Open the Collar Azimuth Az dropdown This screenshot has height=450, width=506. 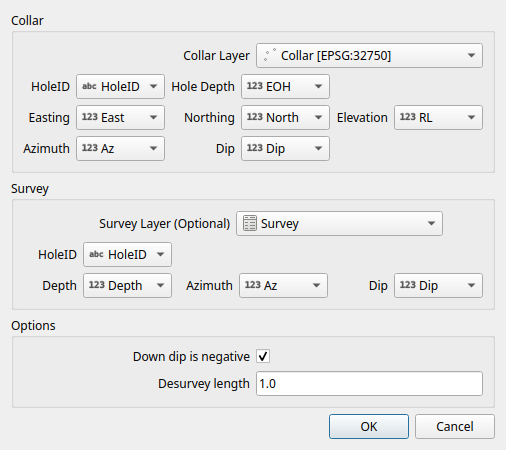[x=120, y=148]
